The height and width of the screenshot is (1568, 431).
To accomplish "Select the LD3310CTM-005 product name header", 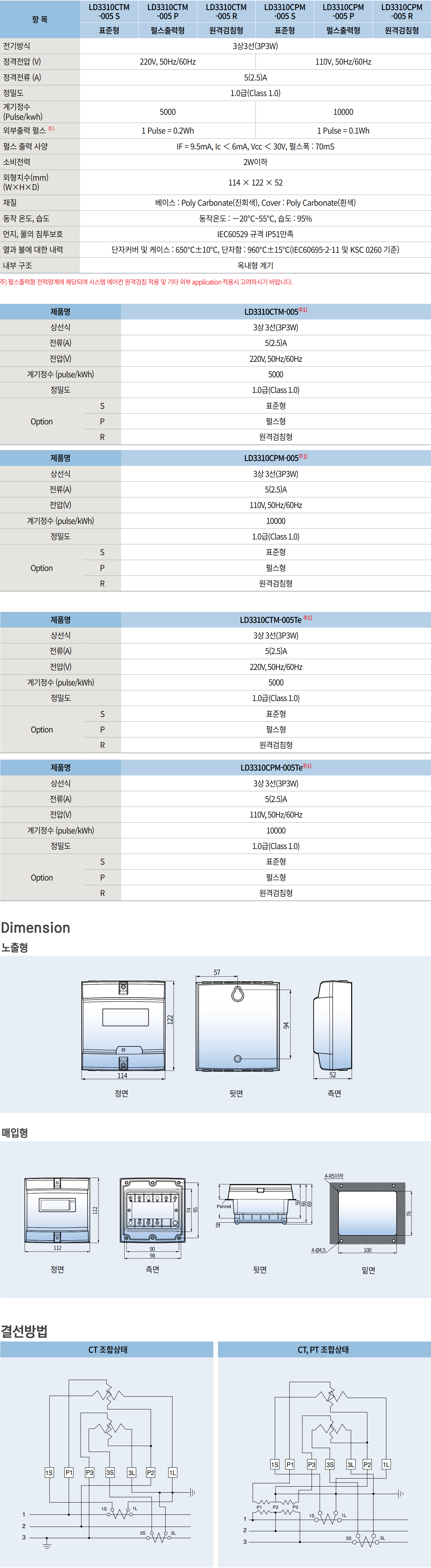I will click(276, 311).
